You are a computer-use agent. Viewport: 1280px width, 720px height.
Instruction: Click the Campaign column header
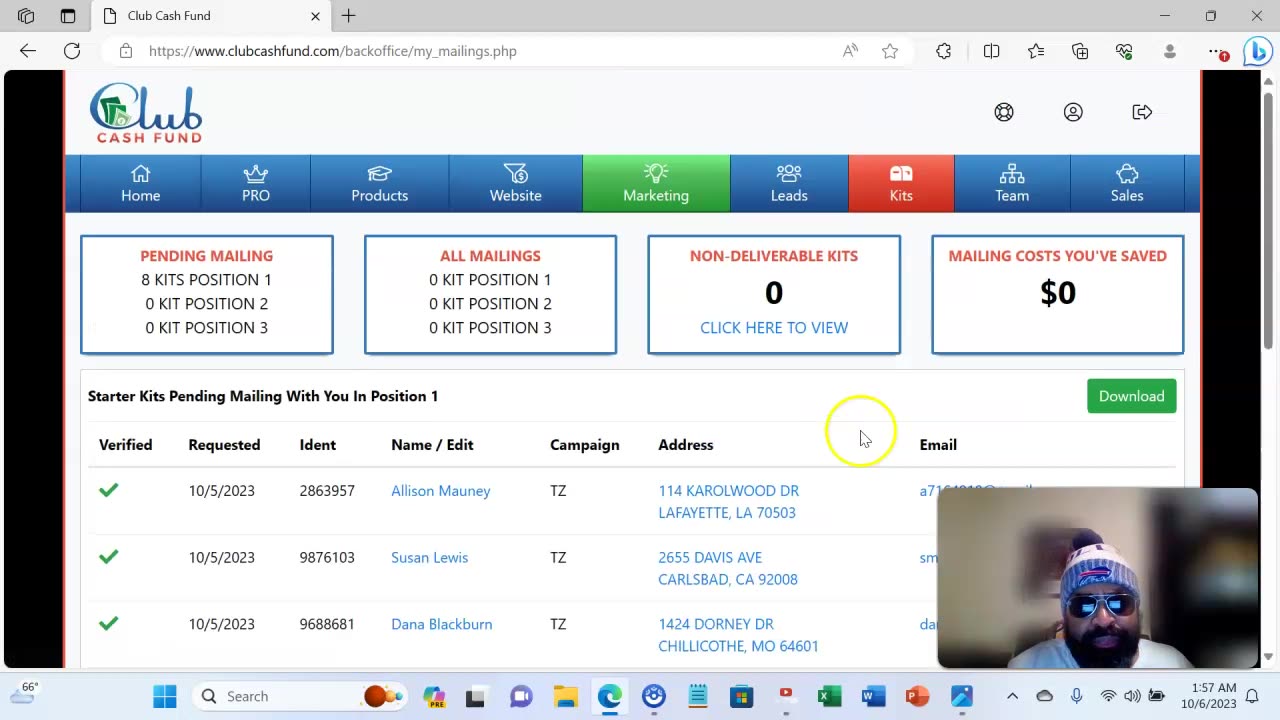click(x=585, y=445)
